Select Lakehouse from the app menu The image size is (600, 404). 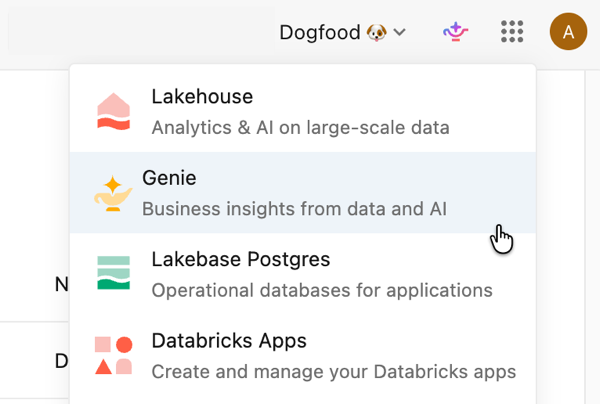click(303, 111)
